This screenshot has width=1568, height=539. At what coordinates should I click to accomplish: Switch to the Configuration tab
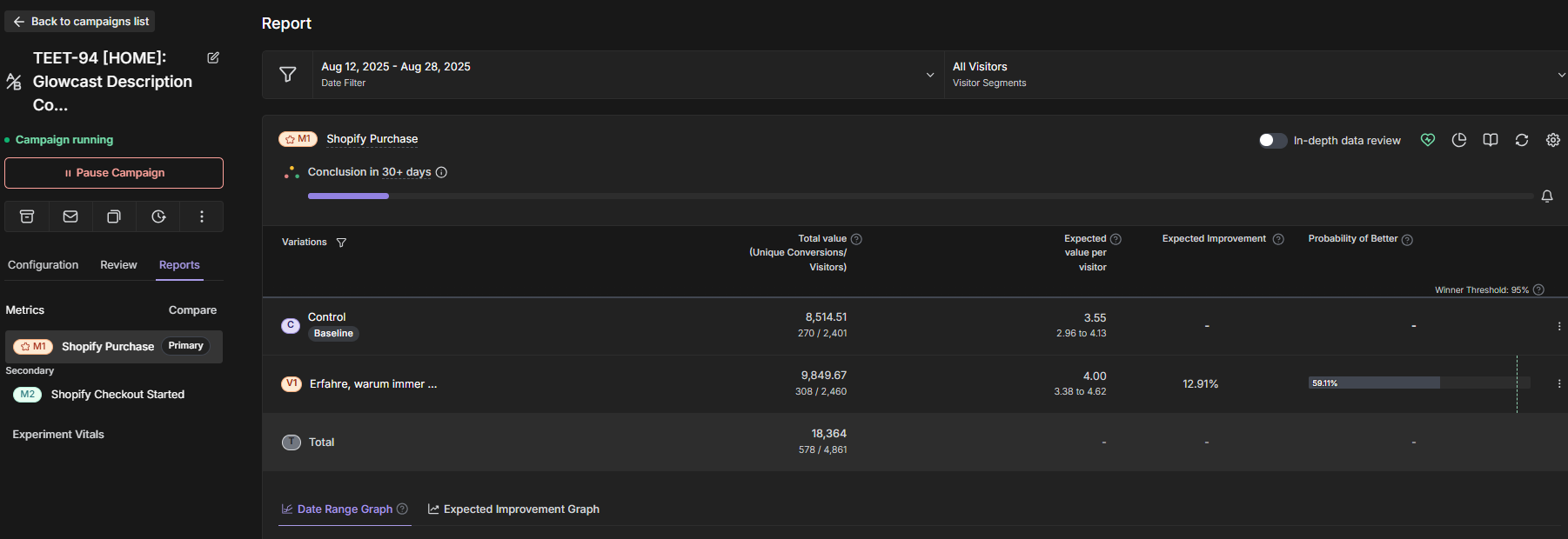tap(43, 265)
